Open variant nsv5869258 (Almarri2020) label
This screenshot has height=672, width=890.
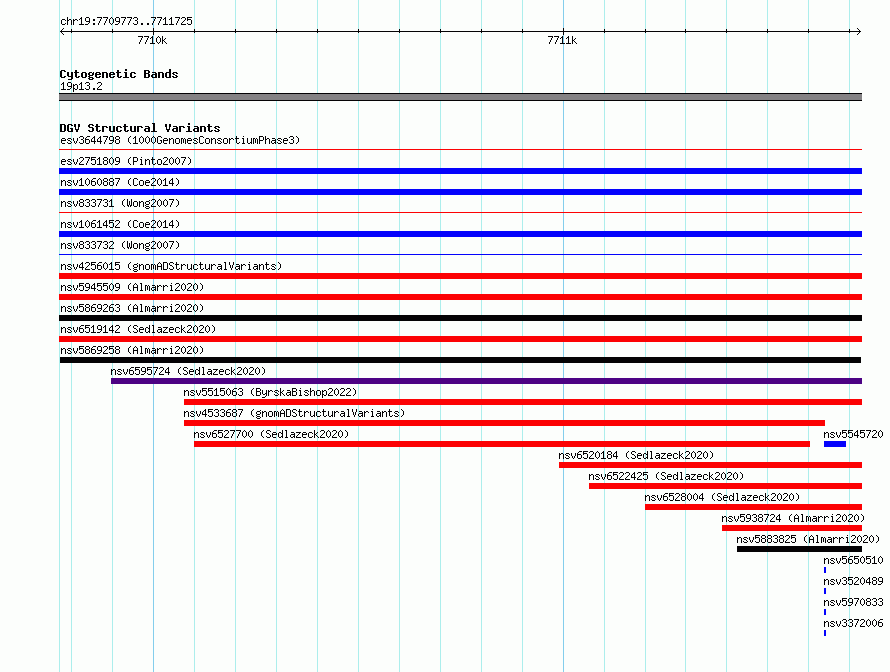point(132,350)
